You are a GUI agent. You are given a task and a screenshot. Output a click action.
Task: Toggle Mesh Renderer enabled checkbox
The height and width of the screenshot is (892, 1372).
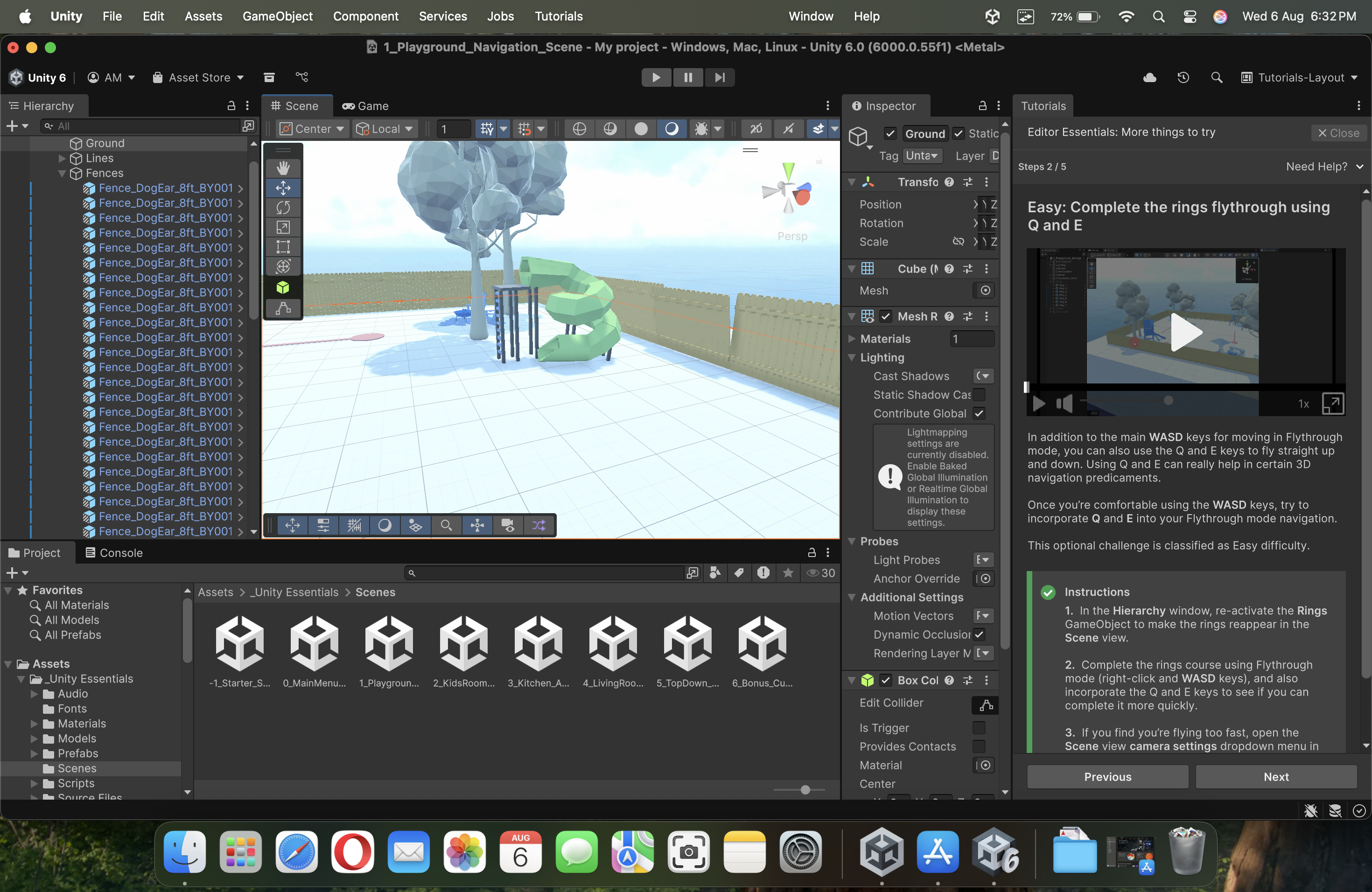[x=886, y=316]
